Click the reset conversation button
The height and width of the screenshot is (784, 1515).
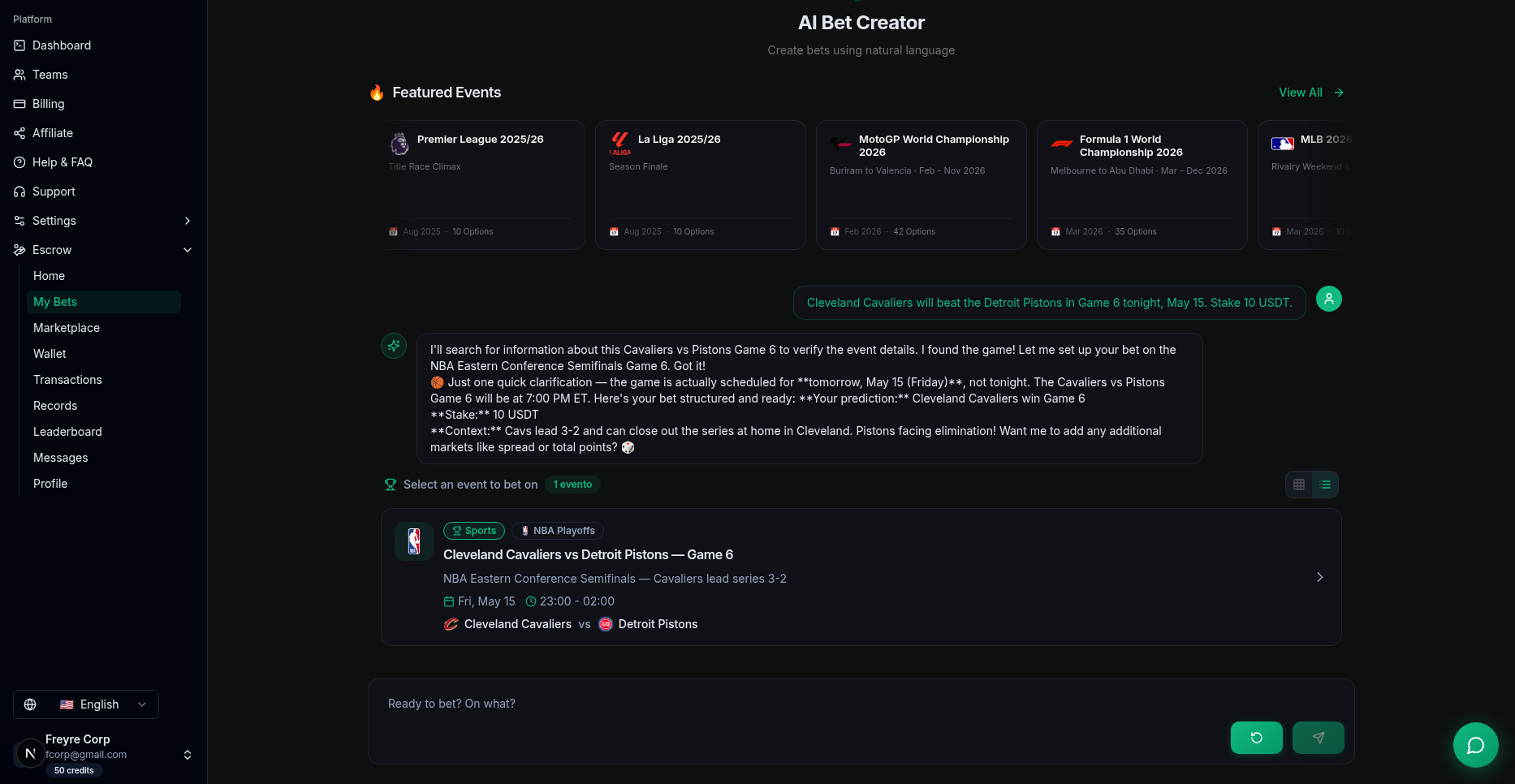(x=1257, y=738)
